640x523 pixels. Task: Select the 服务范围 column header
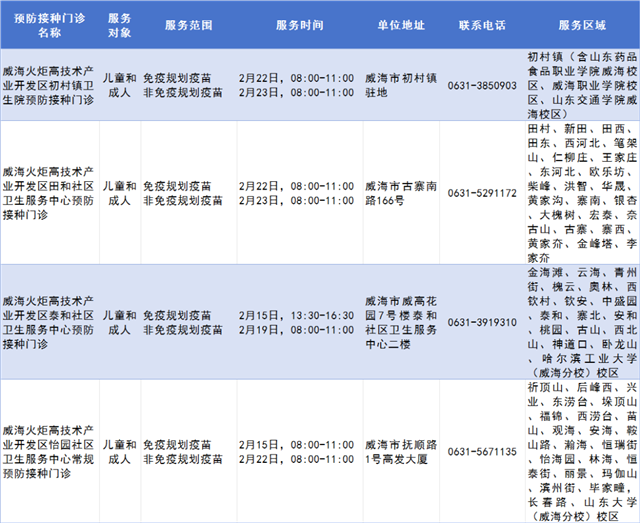[186, 25]
